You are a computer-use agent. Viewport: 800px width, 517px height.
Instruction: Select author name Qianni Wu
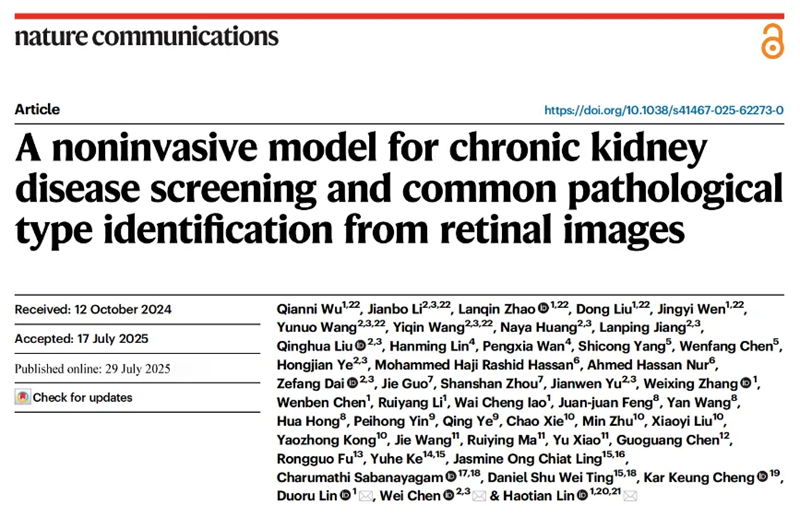(309, 309)
